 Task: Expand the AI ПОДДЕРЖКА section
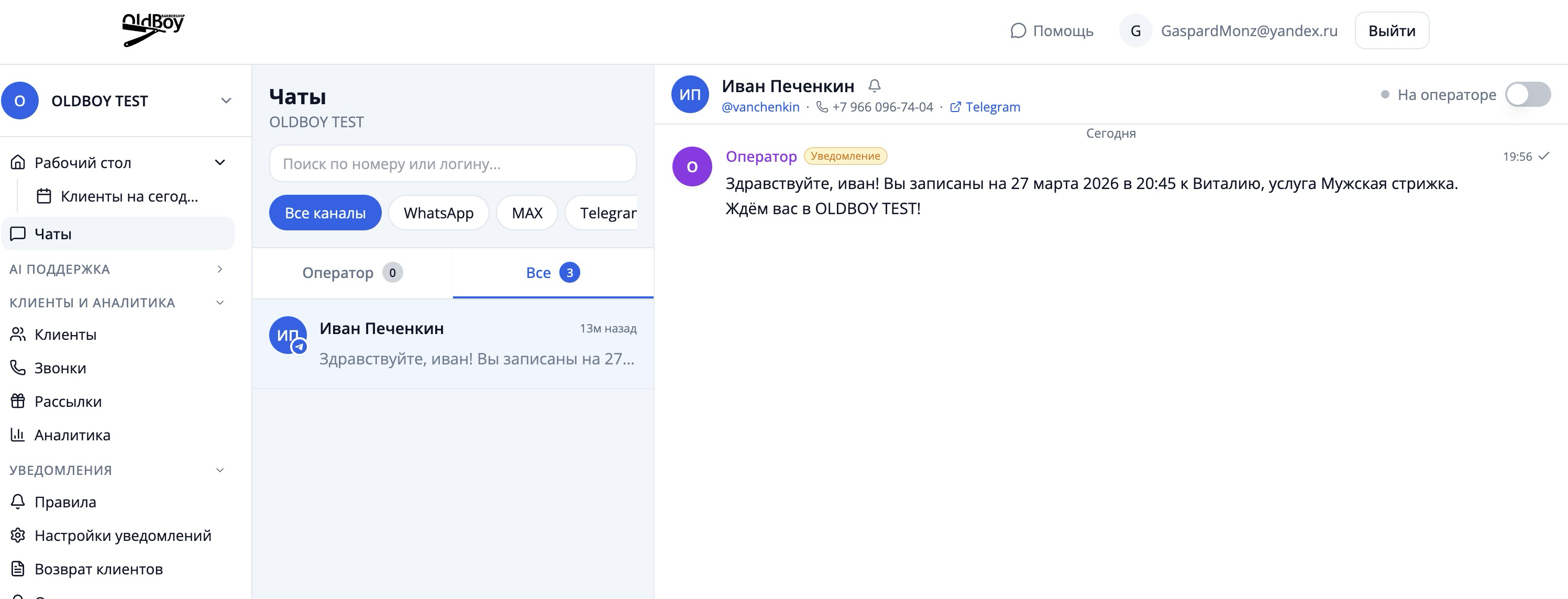tap(220, 269)
